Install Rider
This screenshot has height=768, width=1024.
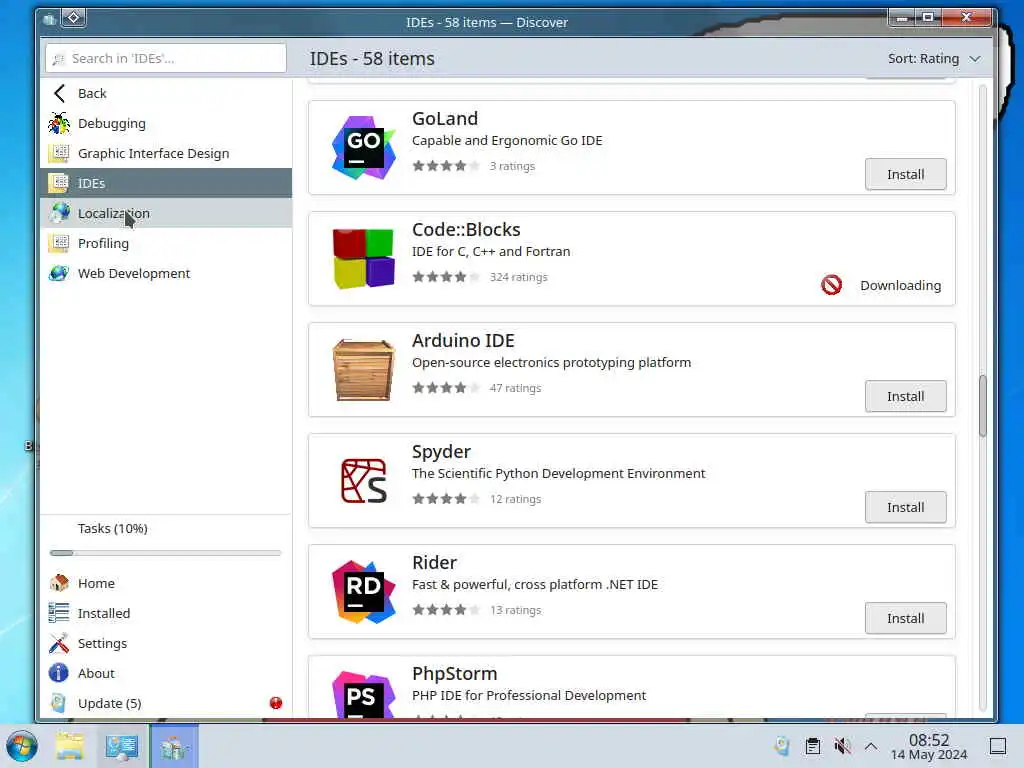point(905,618)
